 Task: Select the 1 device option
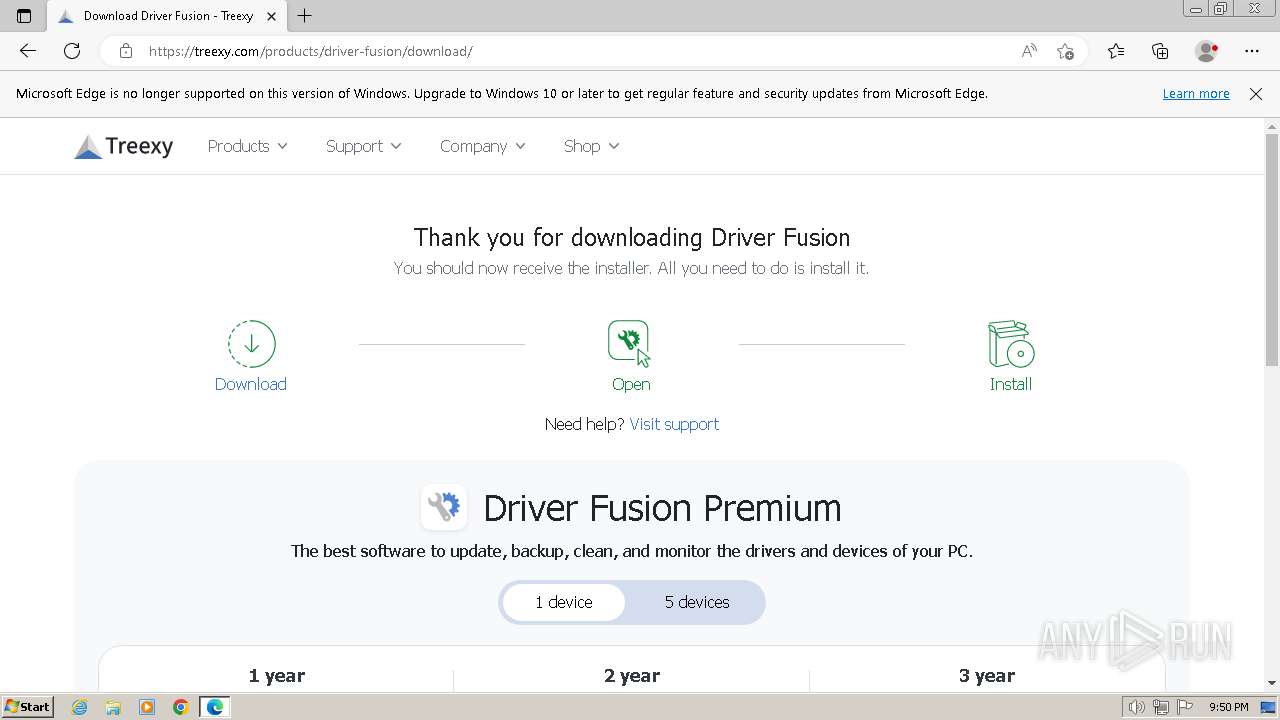pyautogui.click(x=564, y=602)
